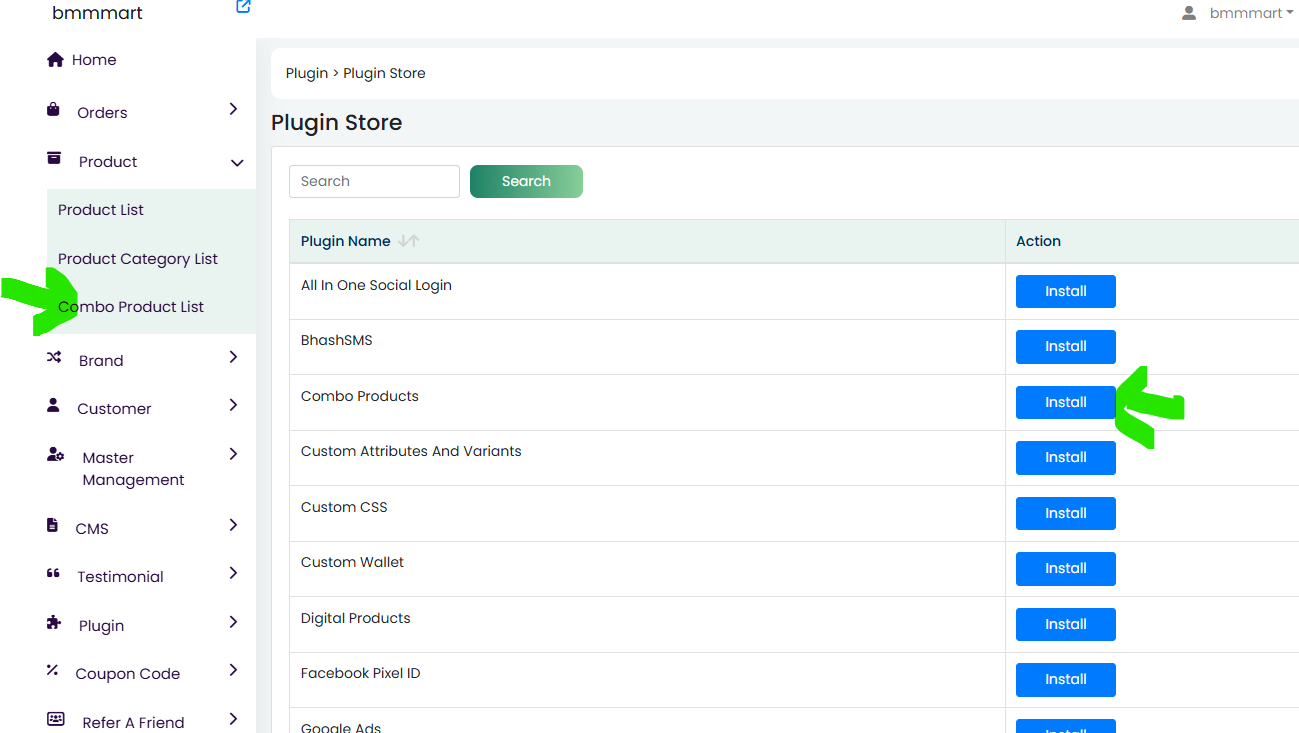Click the 'Custom CSS' plugin name

pyautogui.click(x=344, y=507)
